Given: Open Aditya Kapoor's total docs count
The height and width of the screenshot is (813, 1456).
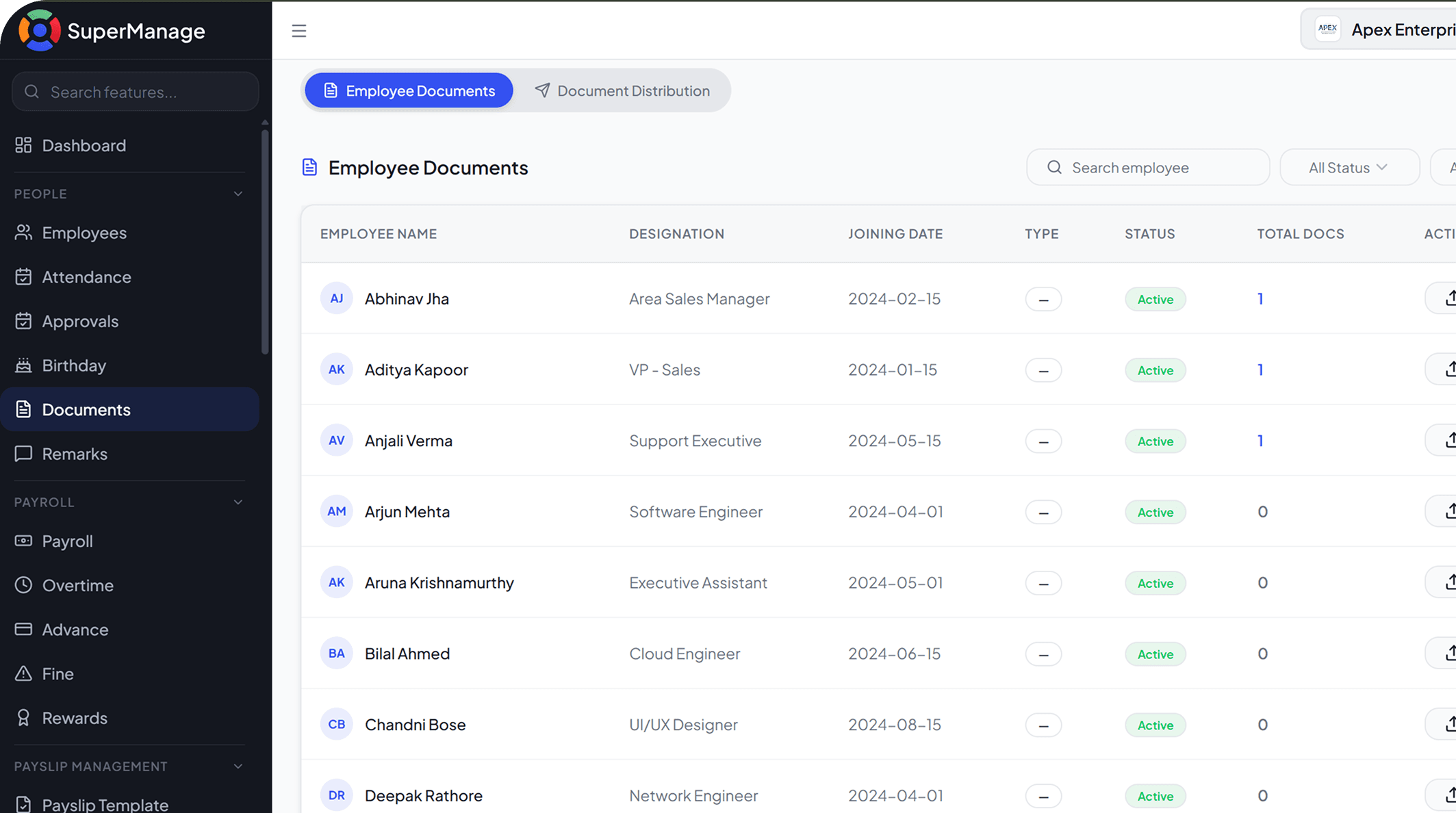Looking at the screenshot, I should [1260, 370].
